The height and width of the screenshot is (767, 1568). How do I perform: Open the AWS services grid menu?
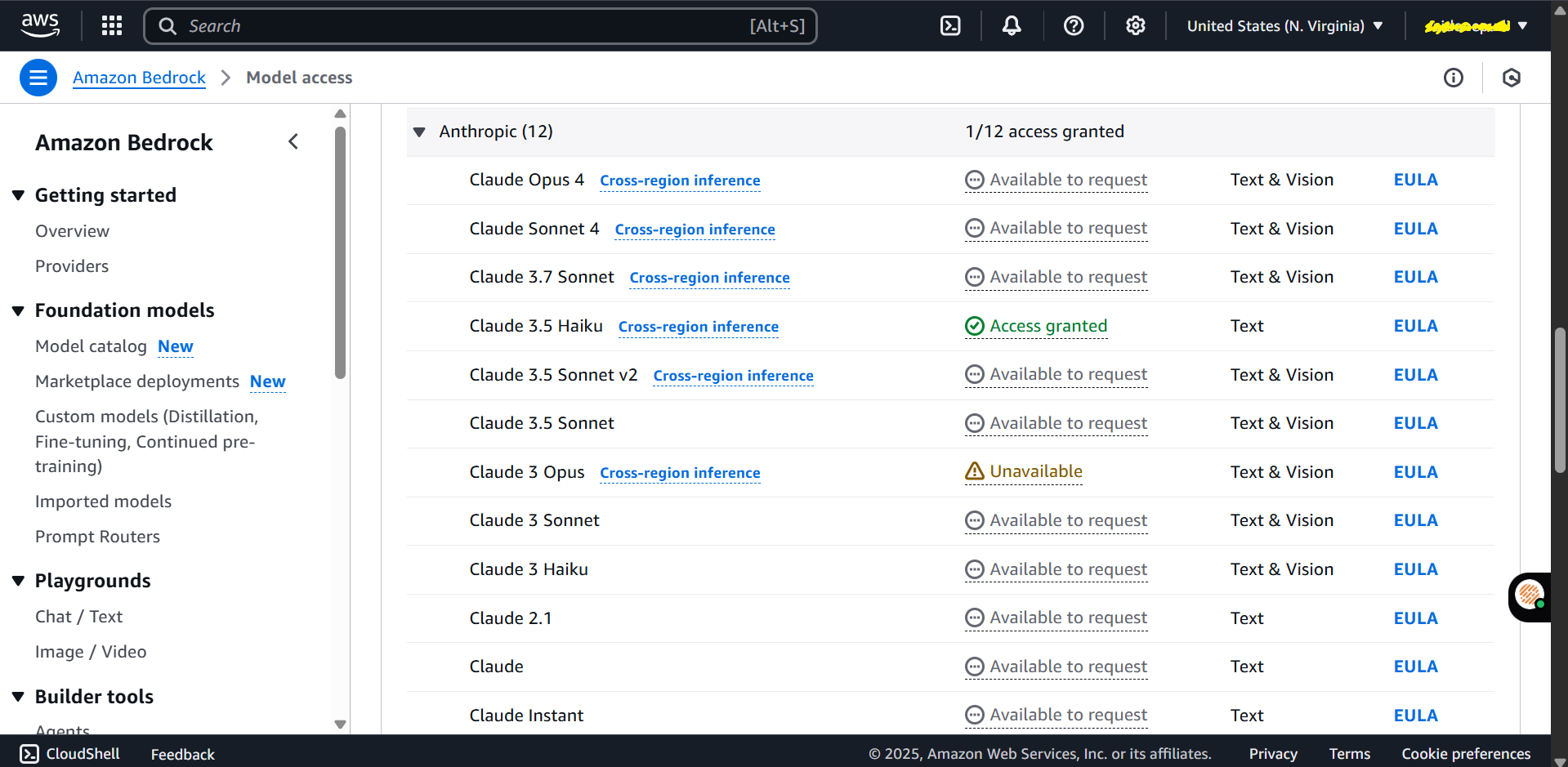pos(112,26)
